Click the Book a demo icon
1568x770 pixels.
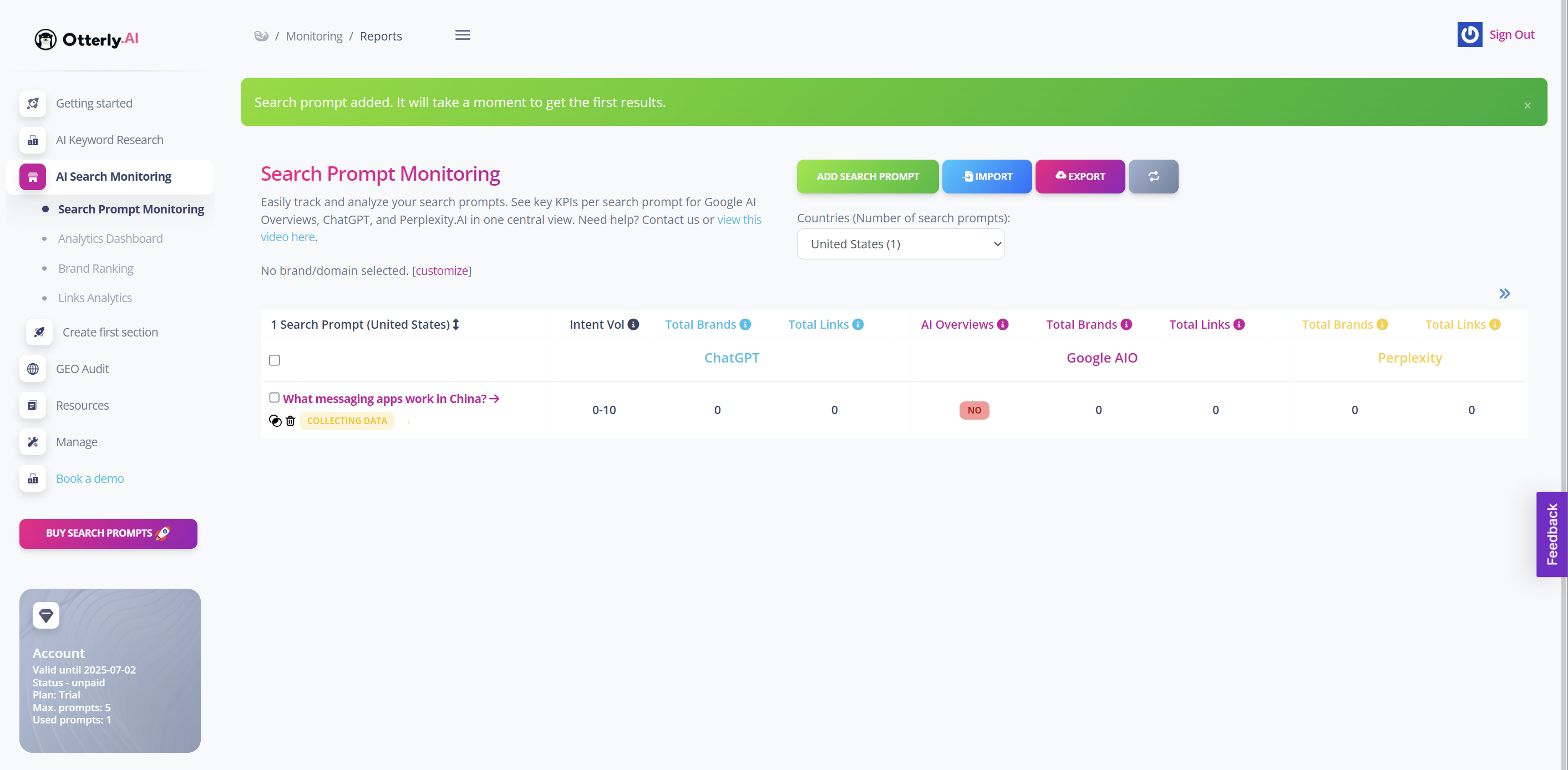(x=33, y=478)
